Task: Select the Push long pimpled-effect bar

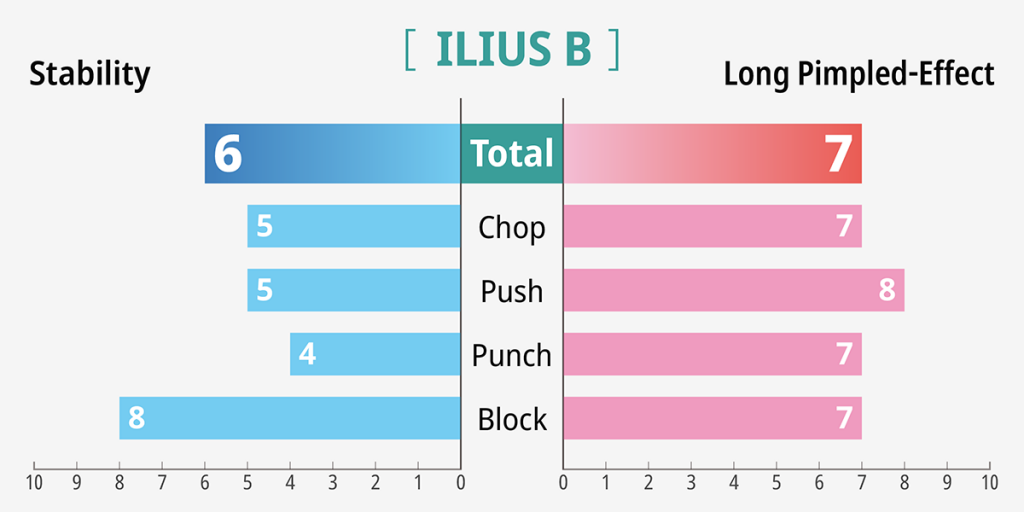Action: (x=733, y=291)
